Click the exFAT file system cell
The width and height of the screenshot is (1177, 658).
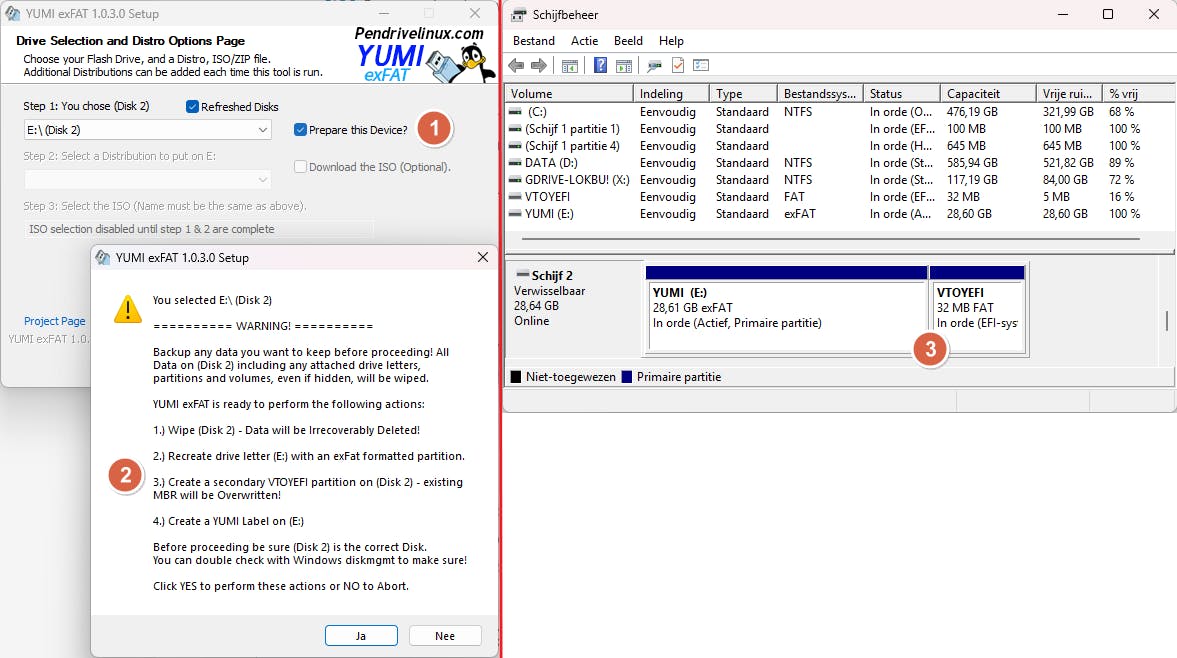point(799,214)
